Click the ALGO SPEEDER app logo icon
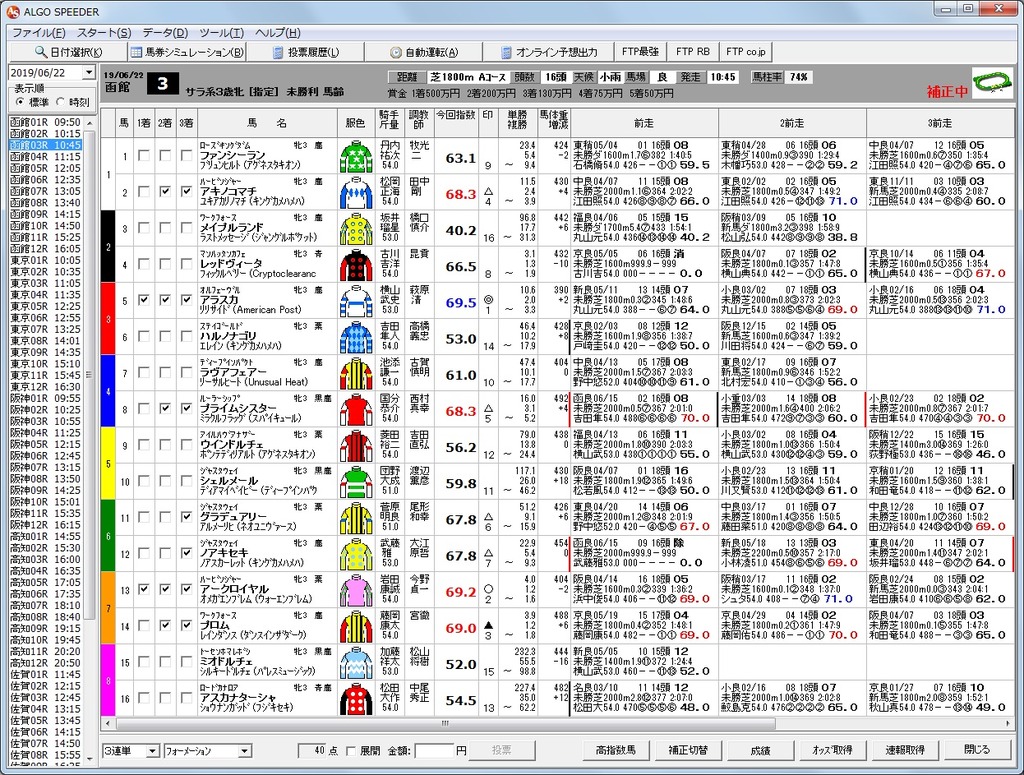Screen dimensions: 1024x775 [x=12, y=11]
